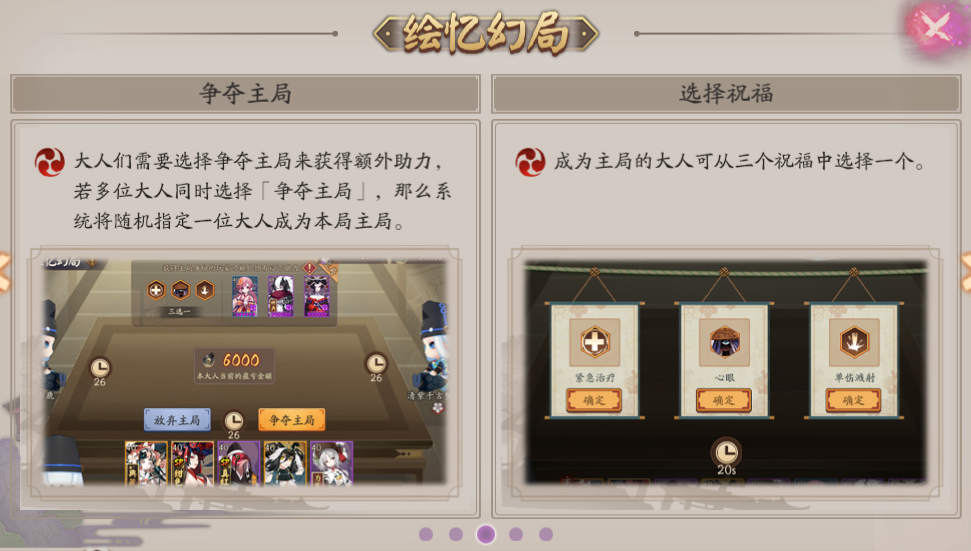
Task: Show the previous tutorial page arrow
Action: pos(4,271)
